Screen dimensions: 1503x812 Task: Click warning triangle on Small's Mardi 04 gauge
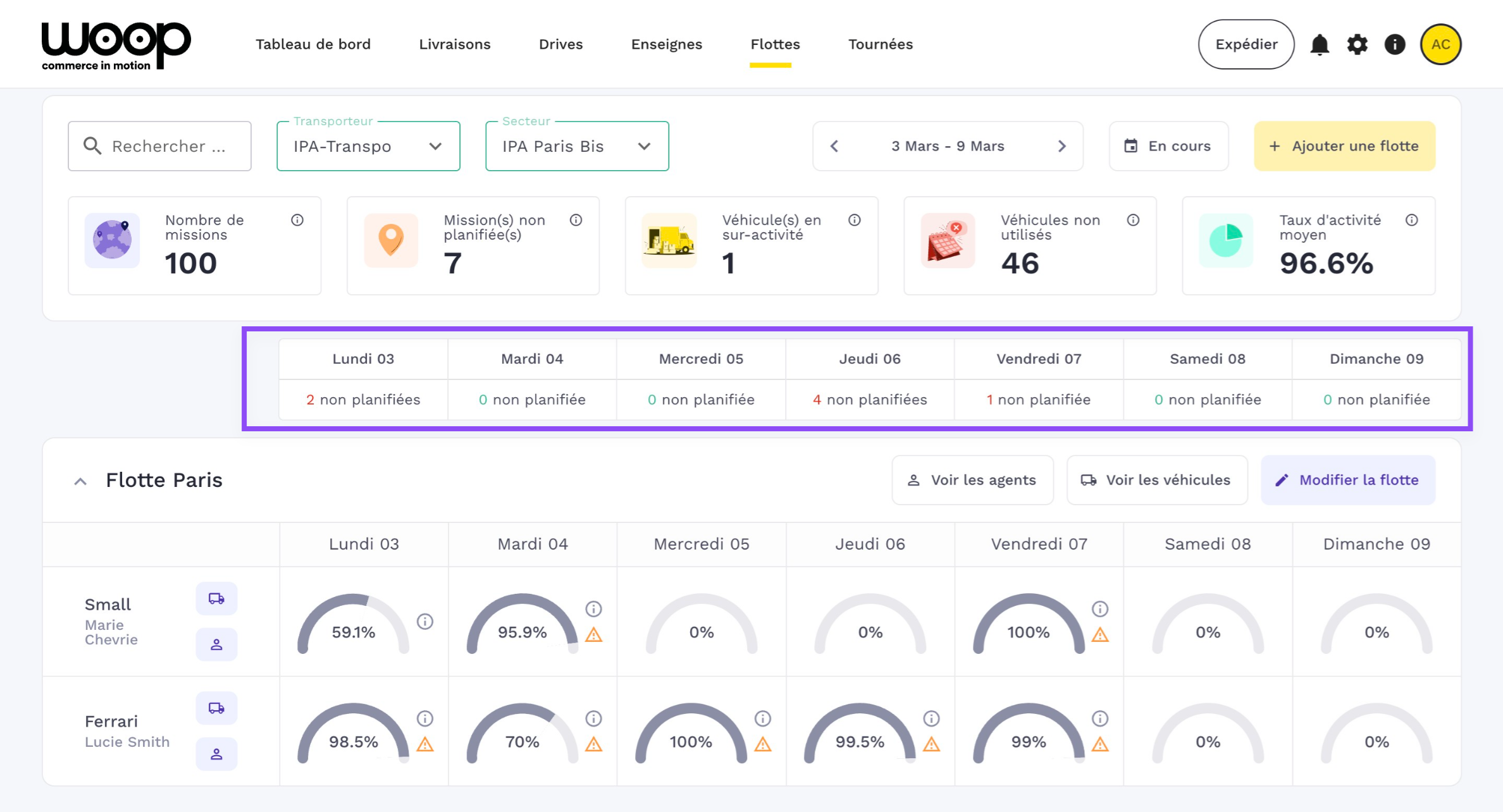pyautogui.click(x=593, y=634)
